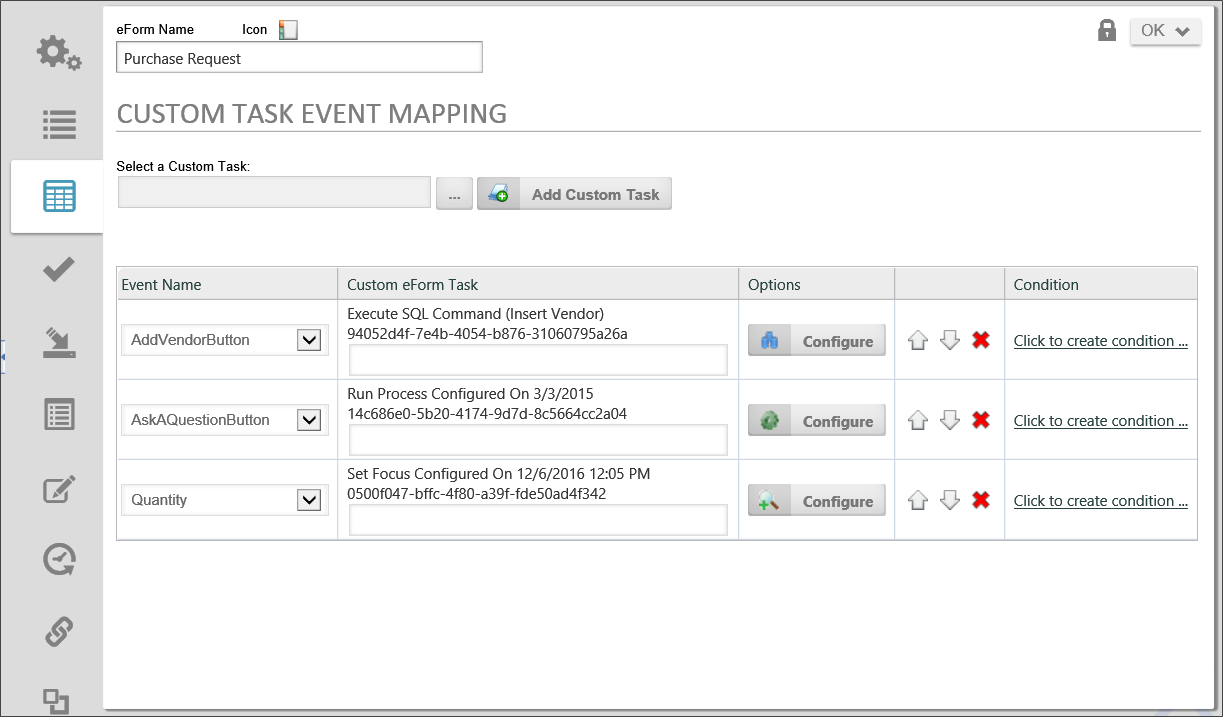Move AskAQuestionButton row down with arrow
This screenshot has height=717, width=1223.
point(950,420)
